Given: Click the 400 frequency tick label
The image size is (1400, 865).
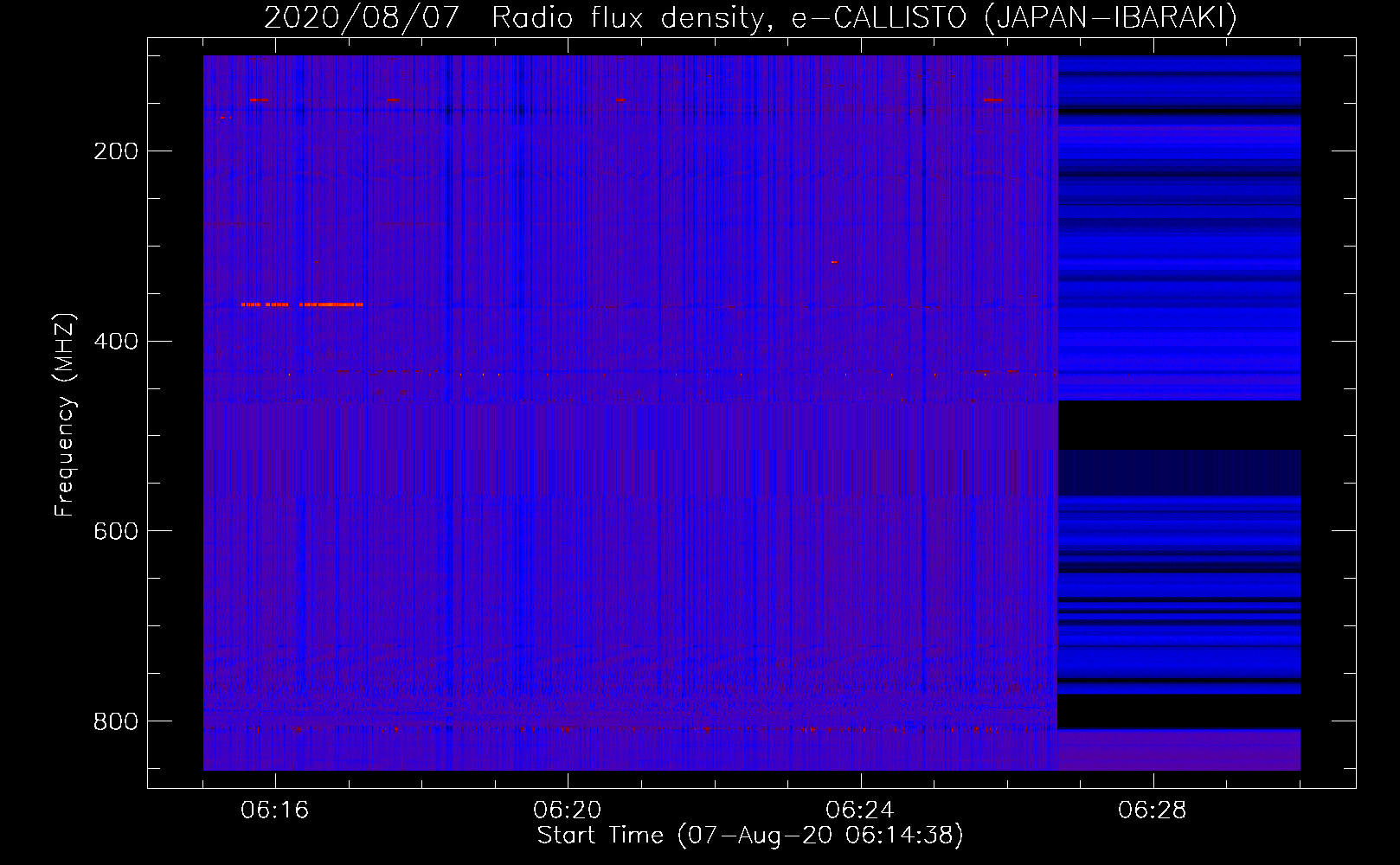Looking at the screenshot, I should click(116, 342).
